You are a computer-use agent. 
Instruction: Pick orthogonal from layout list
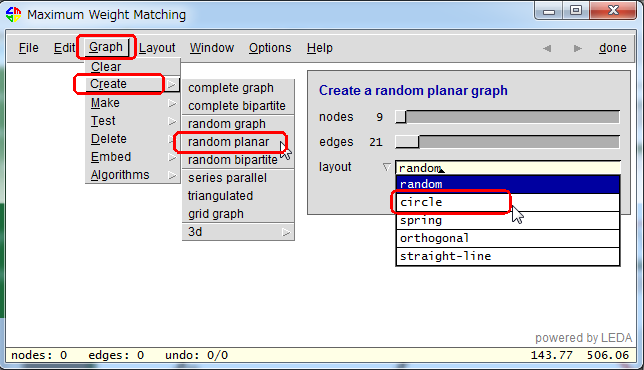508,238
